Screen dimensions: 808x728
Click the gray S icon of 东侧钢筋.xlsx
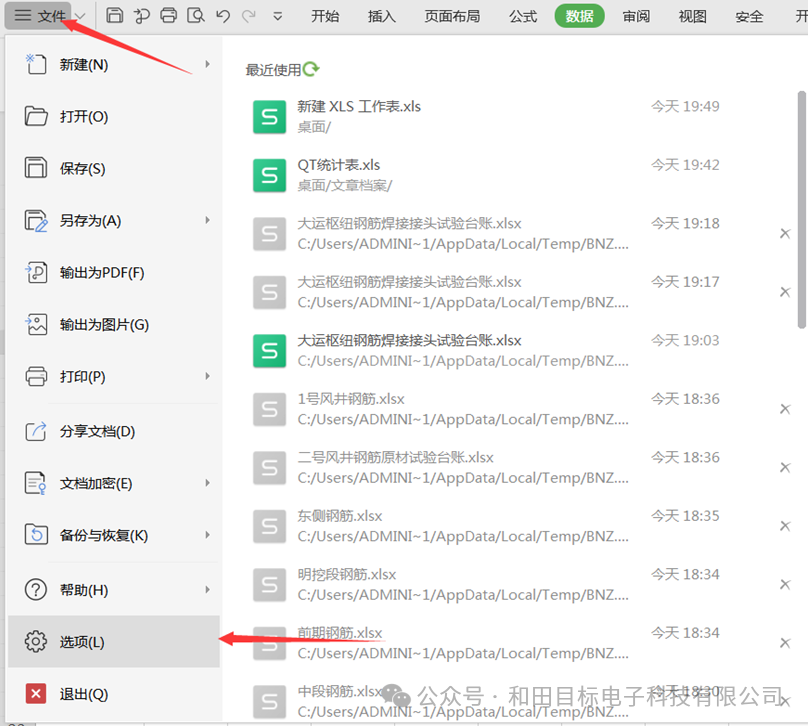pos(269,527)
